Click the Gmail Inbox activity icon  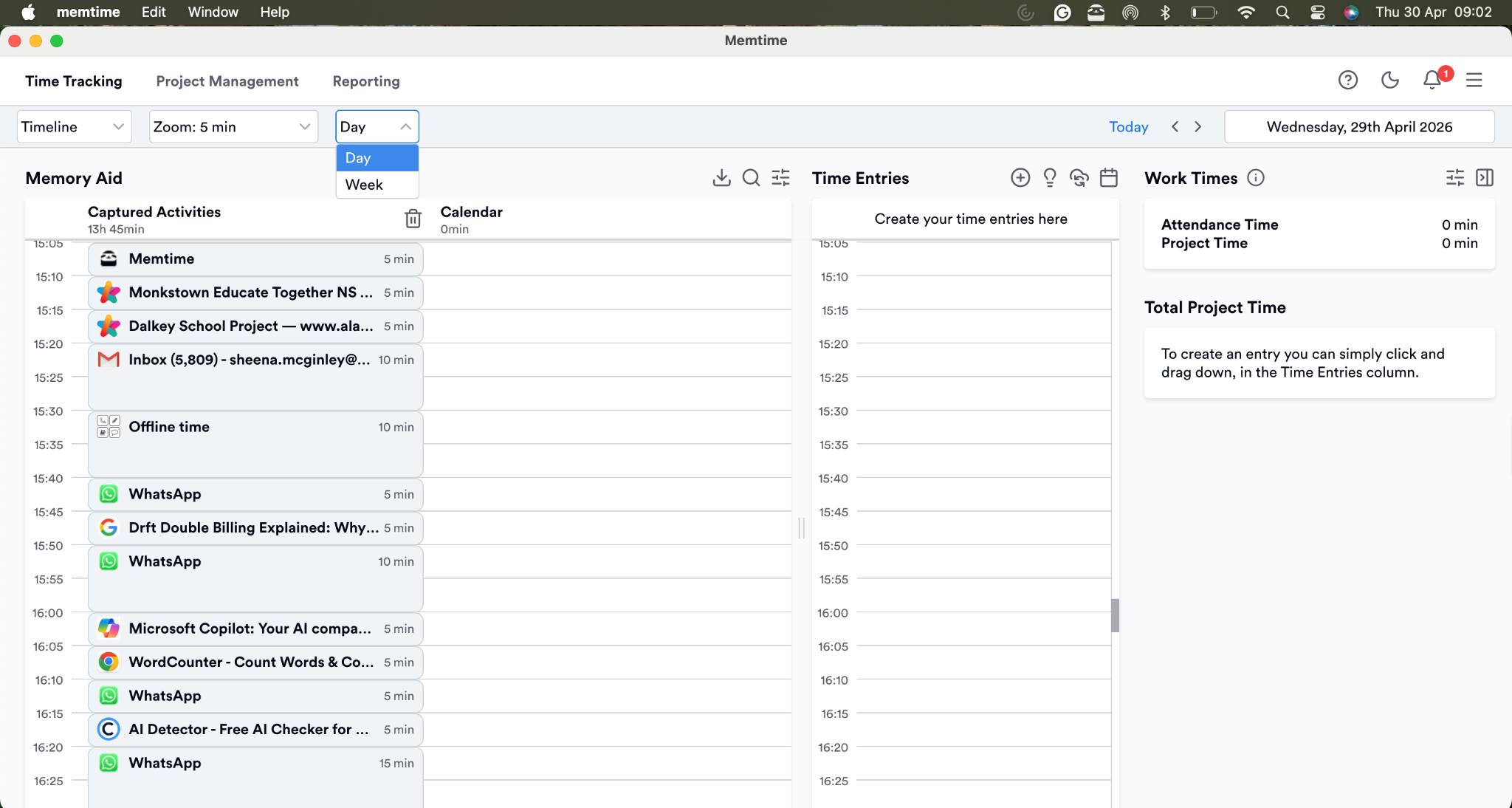[109, 360]
